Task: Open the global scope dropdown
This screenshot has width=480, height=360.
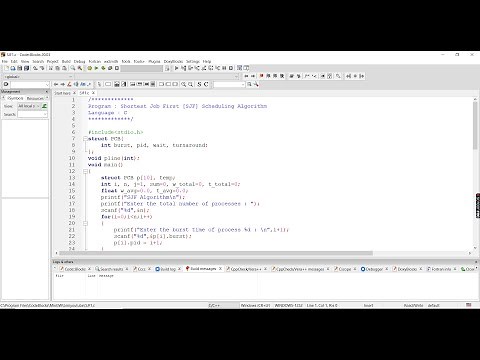Action: [71, 76]
